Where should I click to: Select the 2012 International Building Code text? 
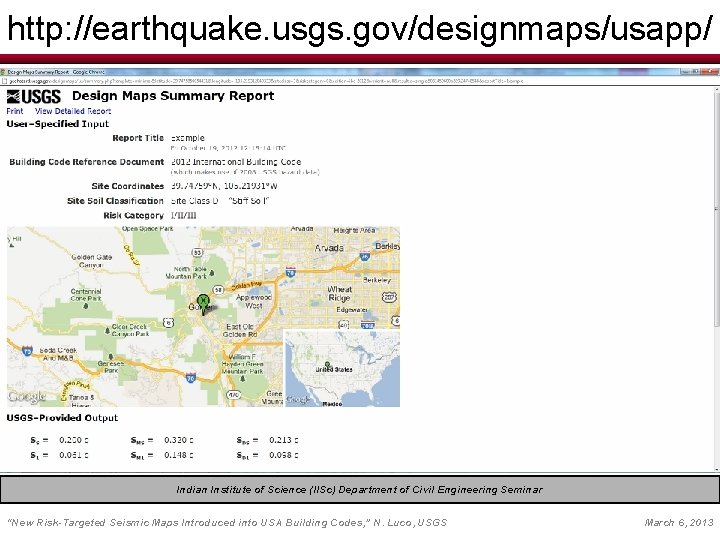pyautogui.click(x=236, y=162)
